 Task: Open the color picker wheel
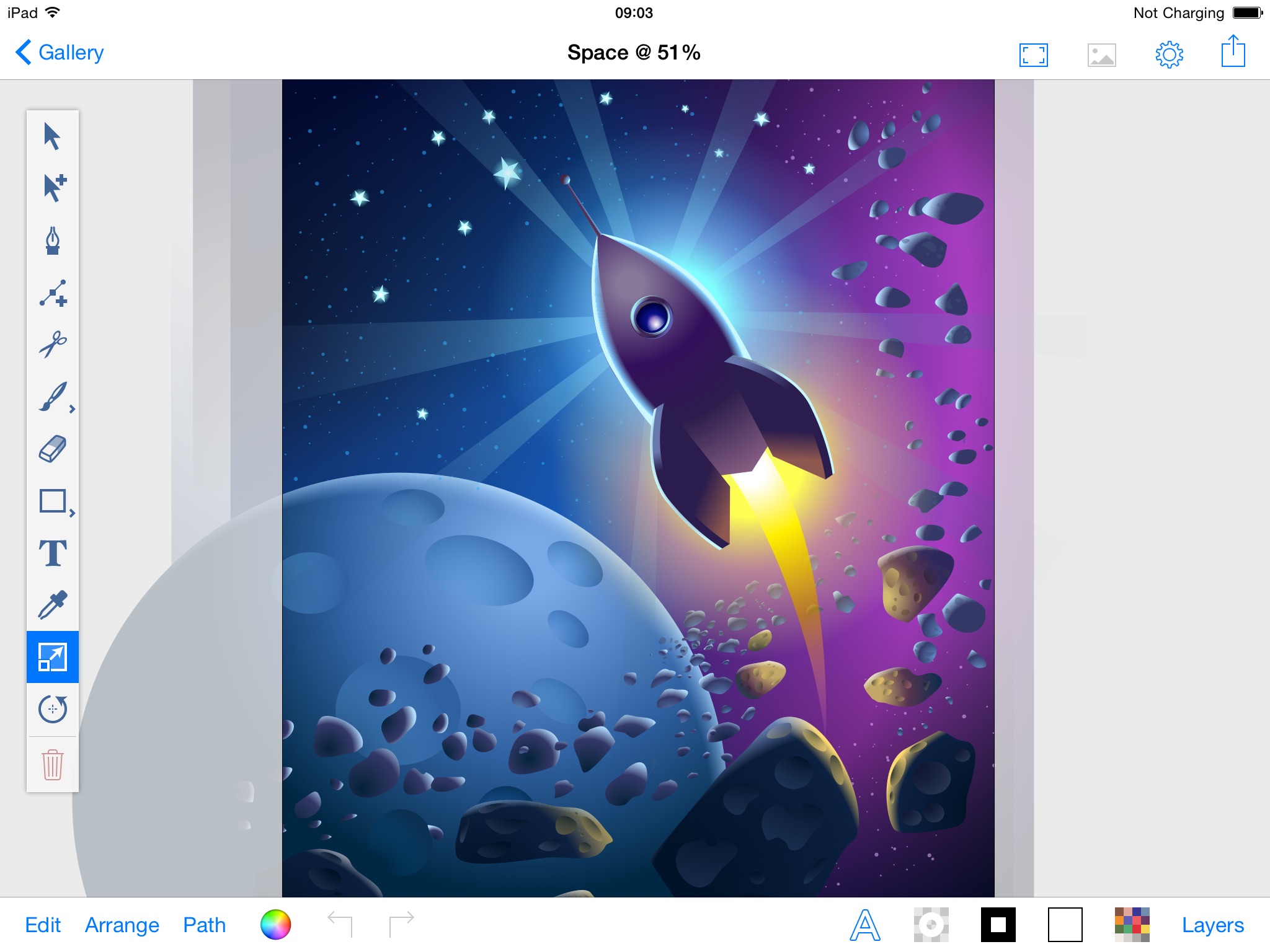tap(276, 925)
